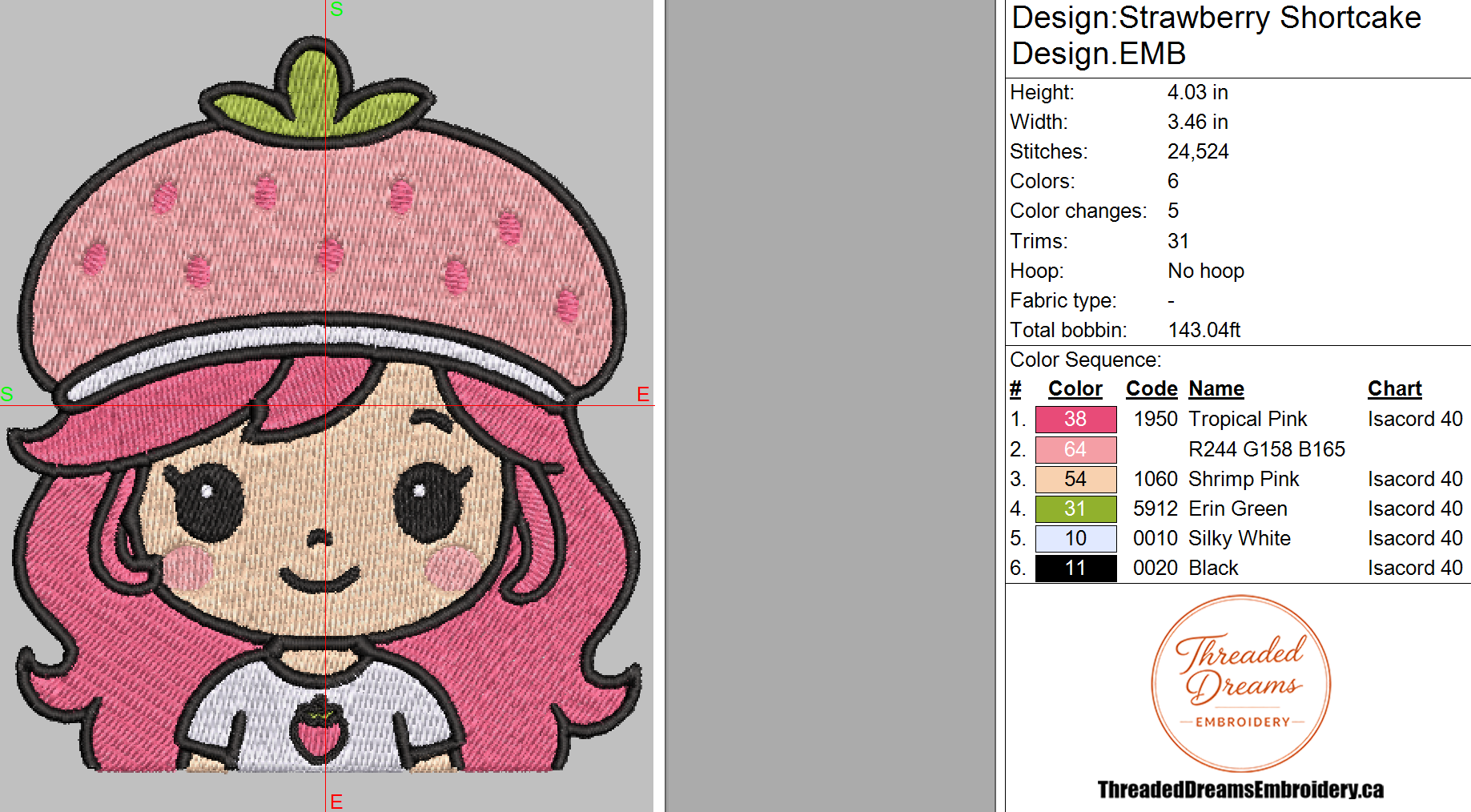
Task: Click the Tropical Pink thread name
Action: tap(1248, 419)
